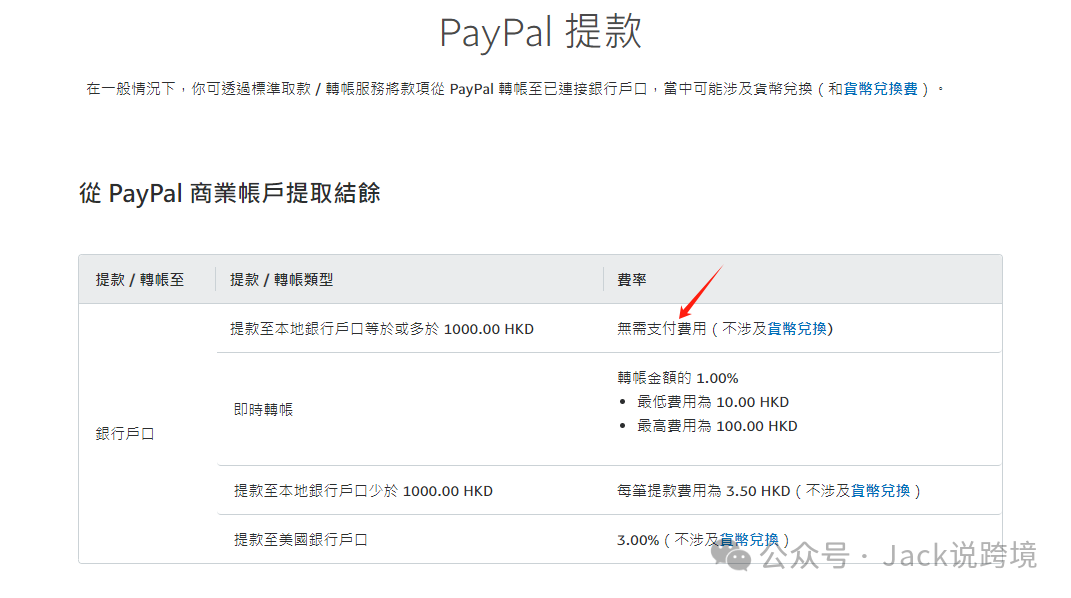
Task: Open the 貨幣兌換 link in the 無需支付費用 row
Action: click(x=797, y=328)
